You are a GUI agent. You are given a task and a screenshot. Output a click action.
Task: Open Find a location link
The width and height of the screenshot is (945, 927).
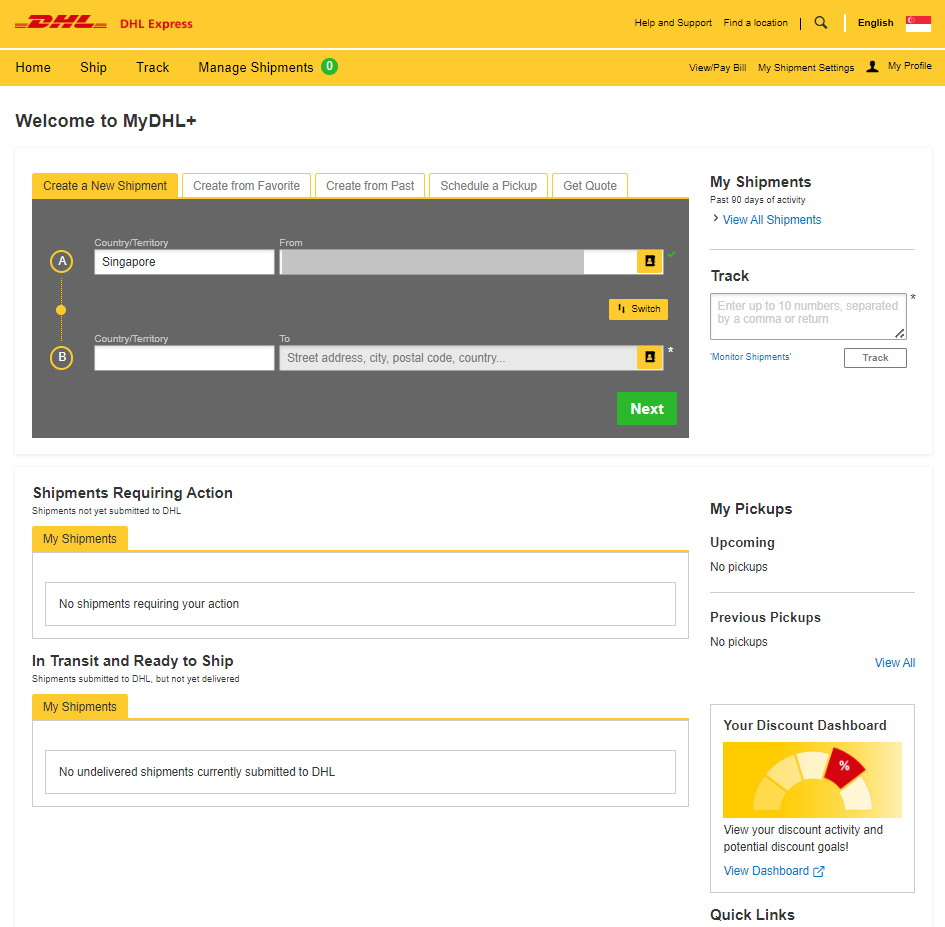(756, 23)
